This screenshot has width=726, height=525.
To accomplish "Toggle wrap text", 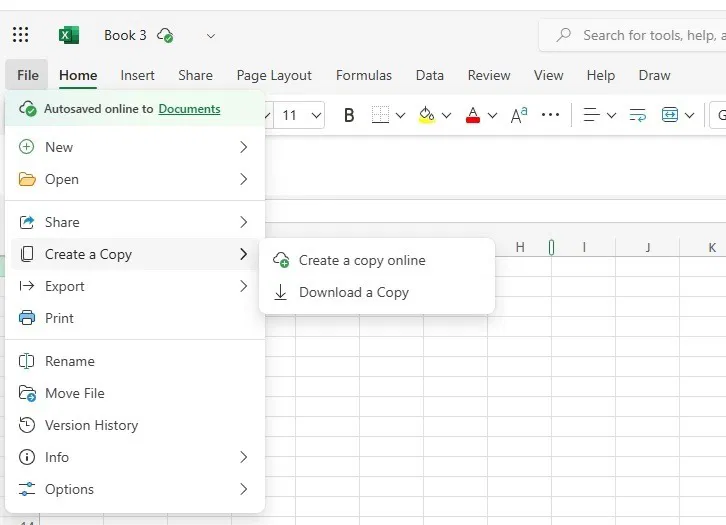I will [x=638, y=115].
